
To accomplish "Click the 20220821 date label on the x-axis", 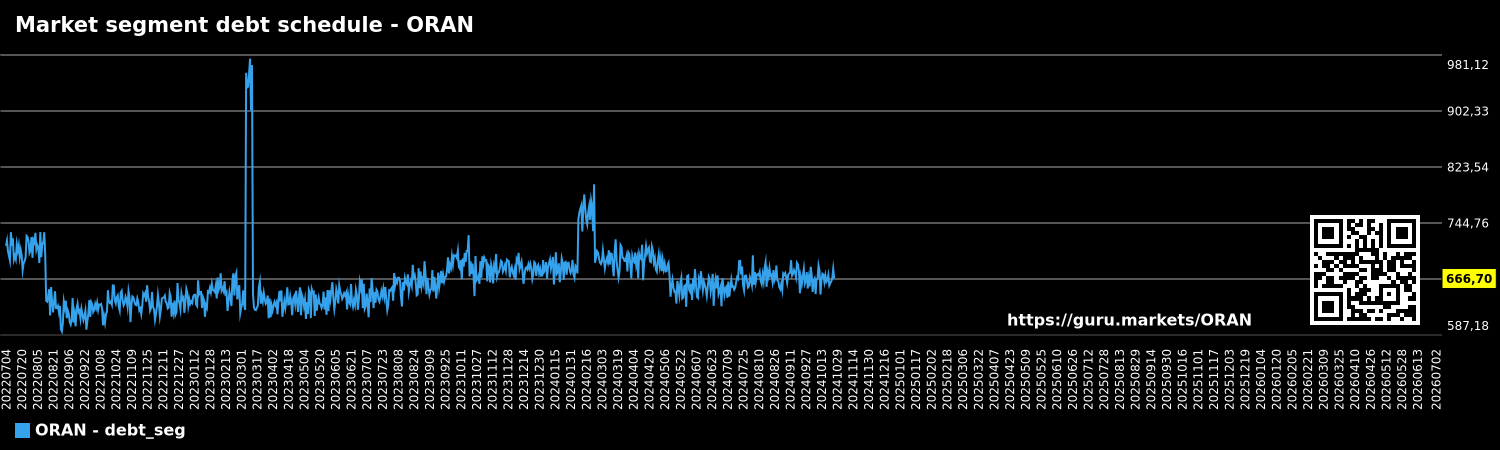I will pos(54,378).
